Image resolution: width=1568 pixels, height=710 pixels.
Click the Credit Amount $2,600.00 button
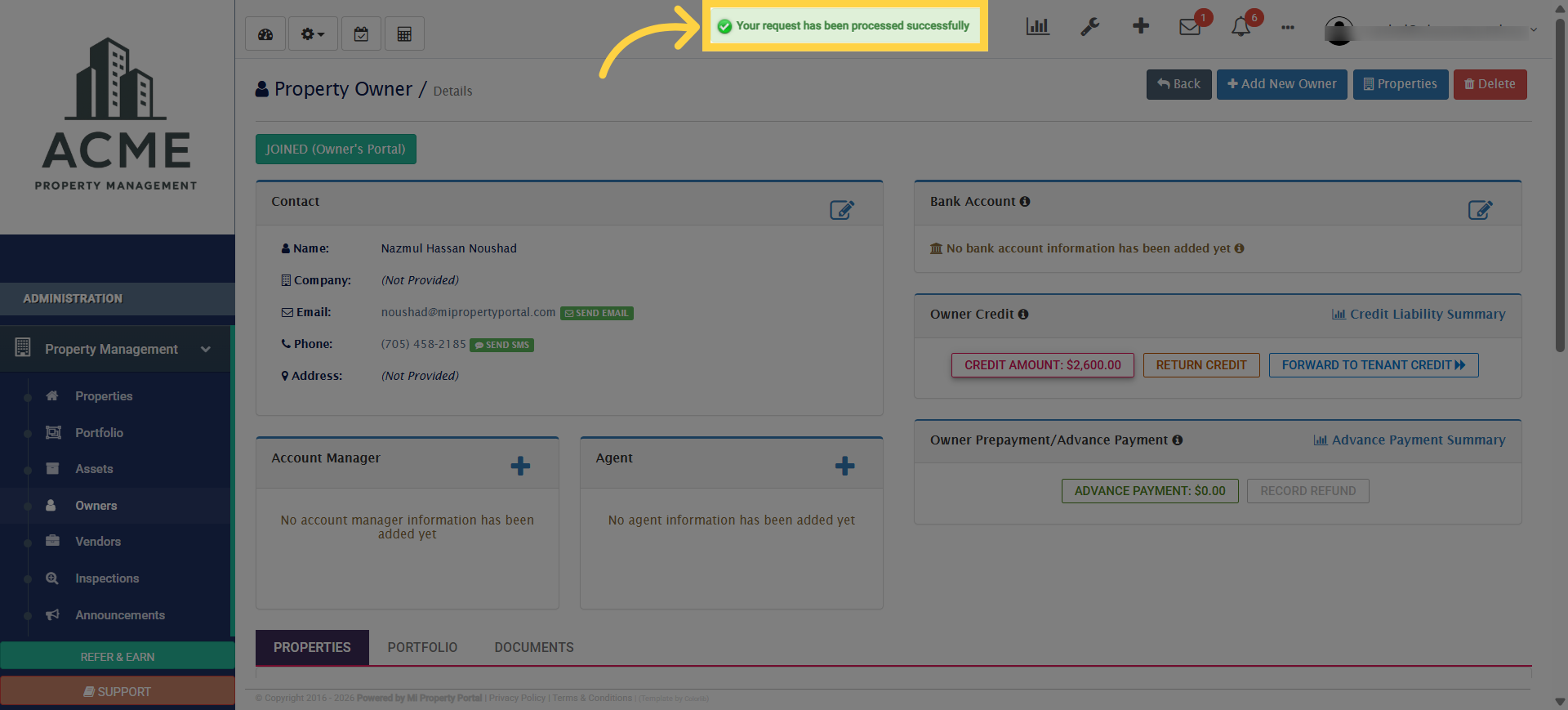[1043, 365]
